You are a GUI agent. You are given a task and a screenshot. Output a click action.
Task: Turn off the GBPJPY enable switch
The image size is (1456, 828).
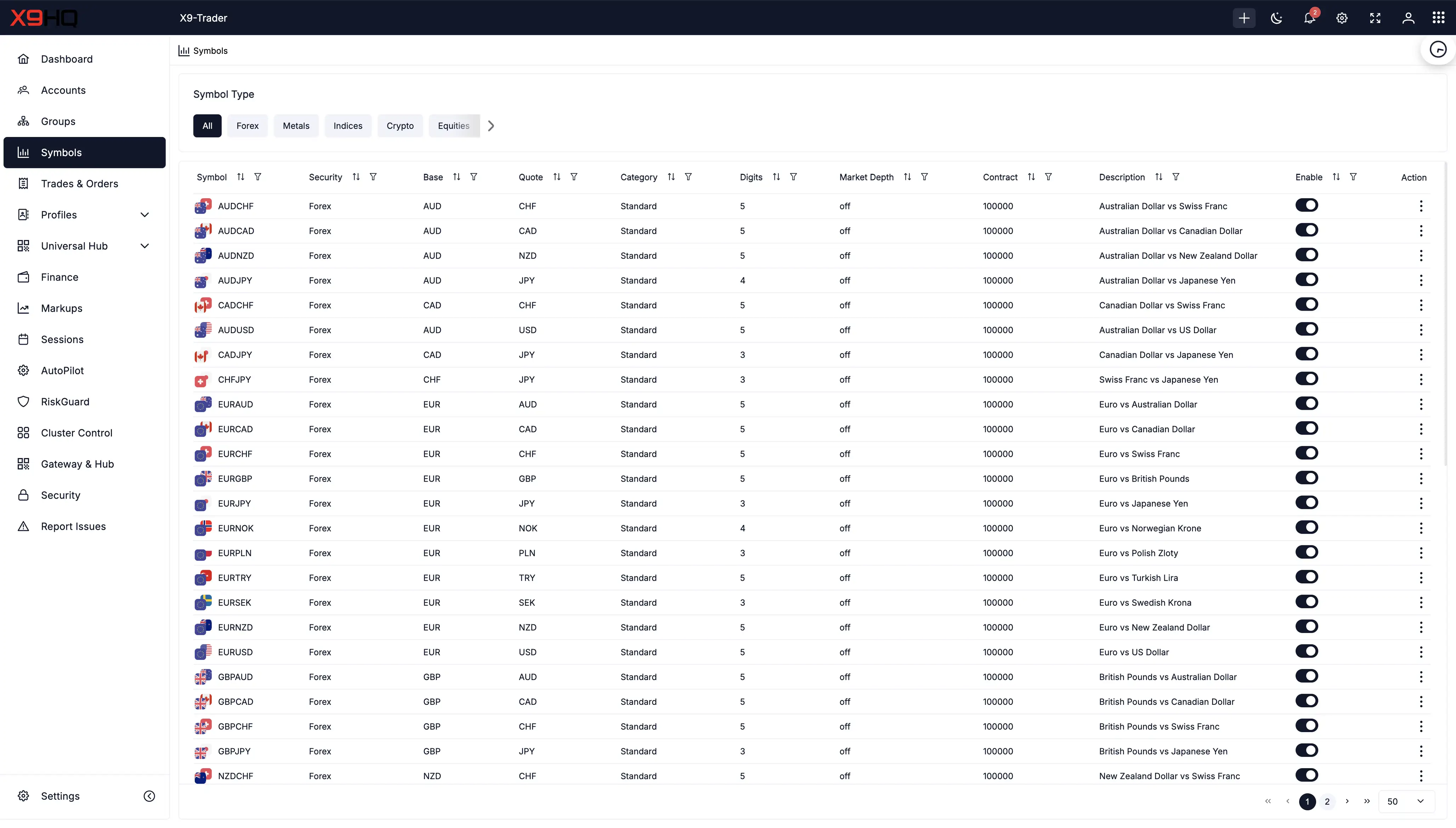tap(1307, 750)
